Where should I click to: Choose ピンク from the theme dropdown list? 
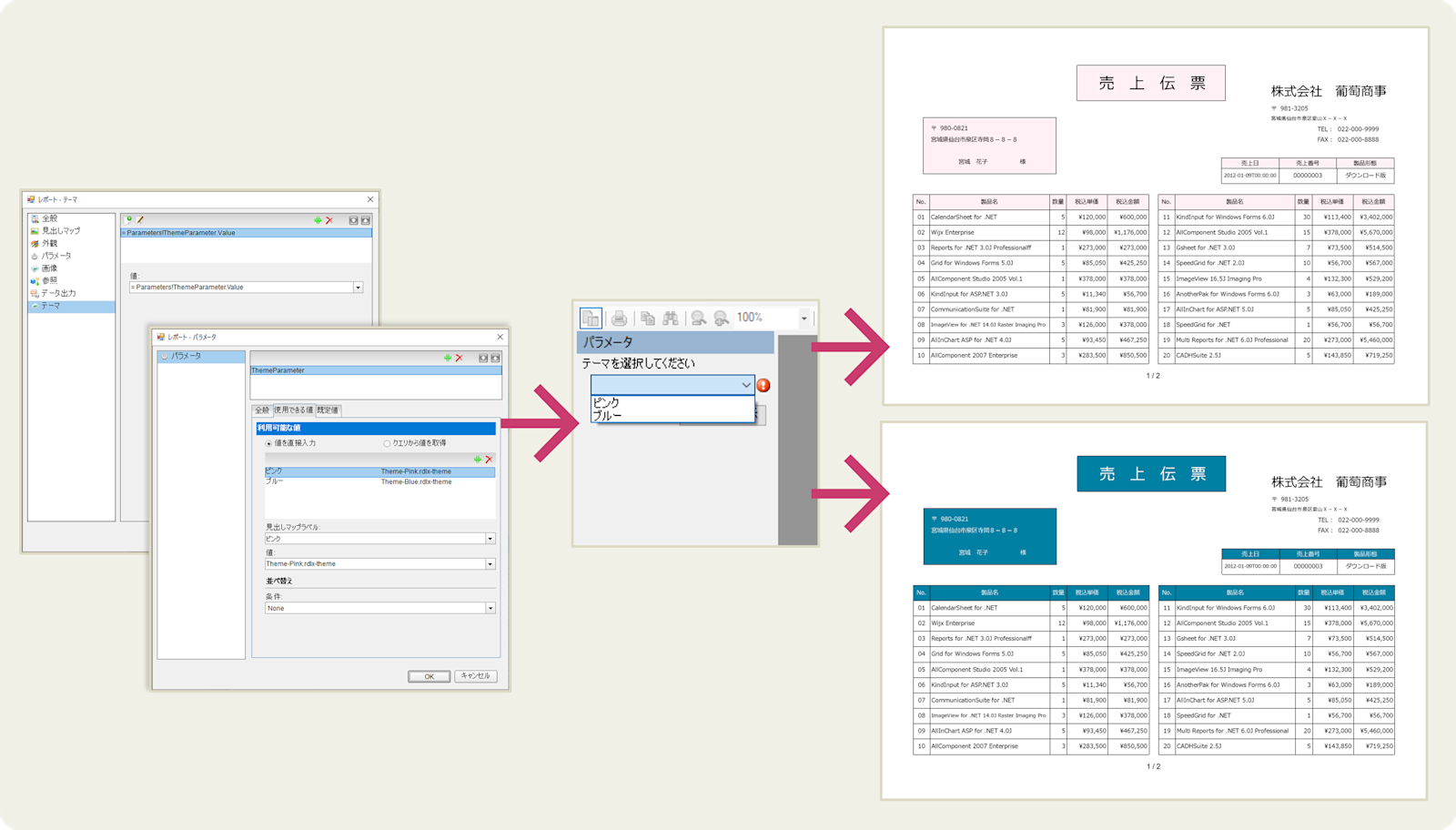click(672, 402)
